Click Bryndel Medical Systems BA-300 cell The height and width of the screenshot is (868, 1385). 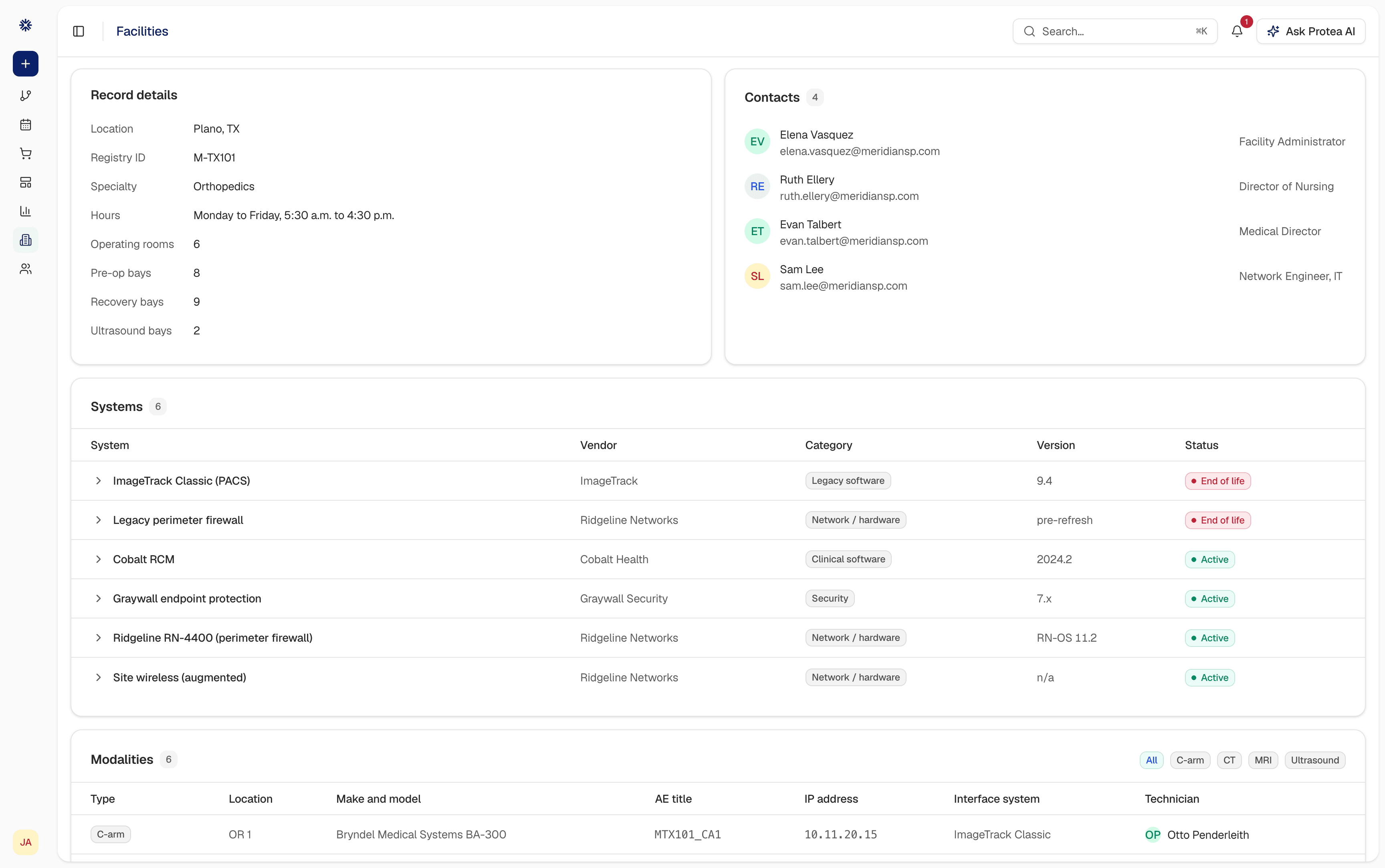421,835
